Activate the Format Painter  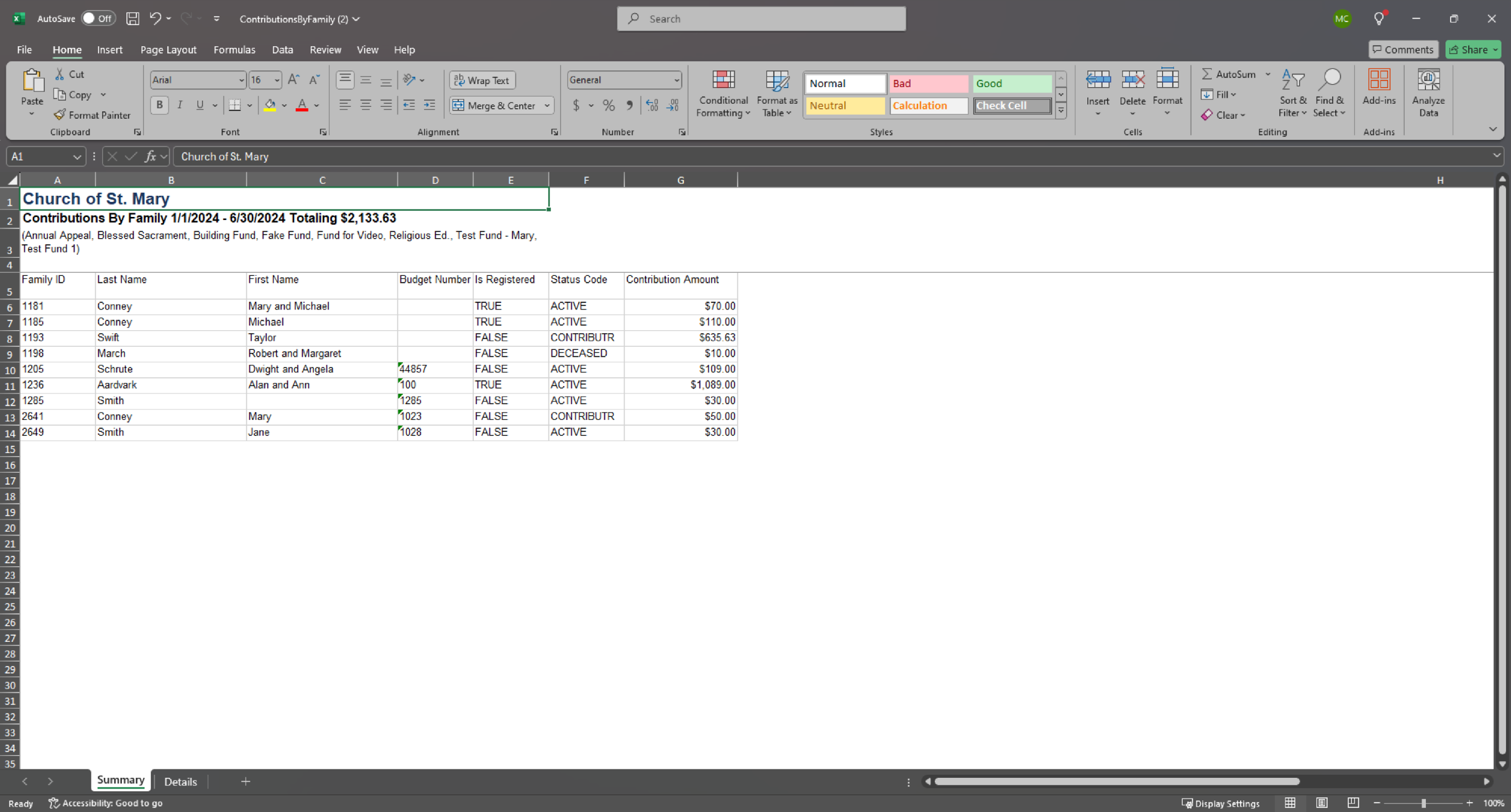click(x=92, y=115)
